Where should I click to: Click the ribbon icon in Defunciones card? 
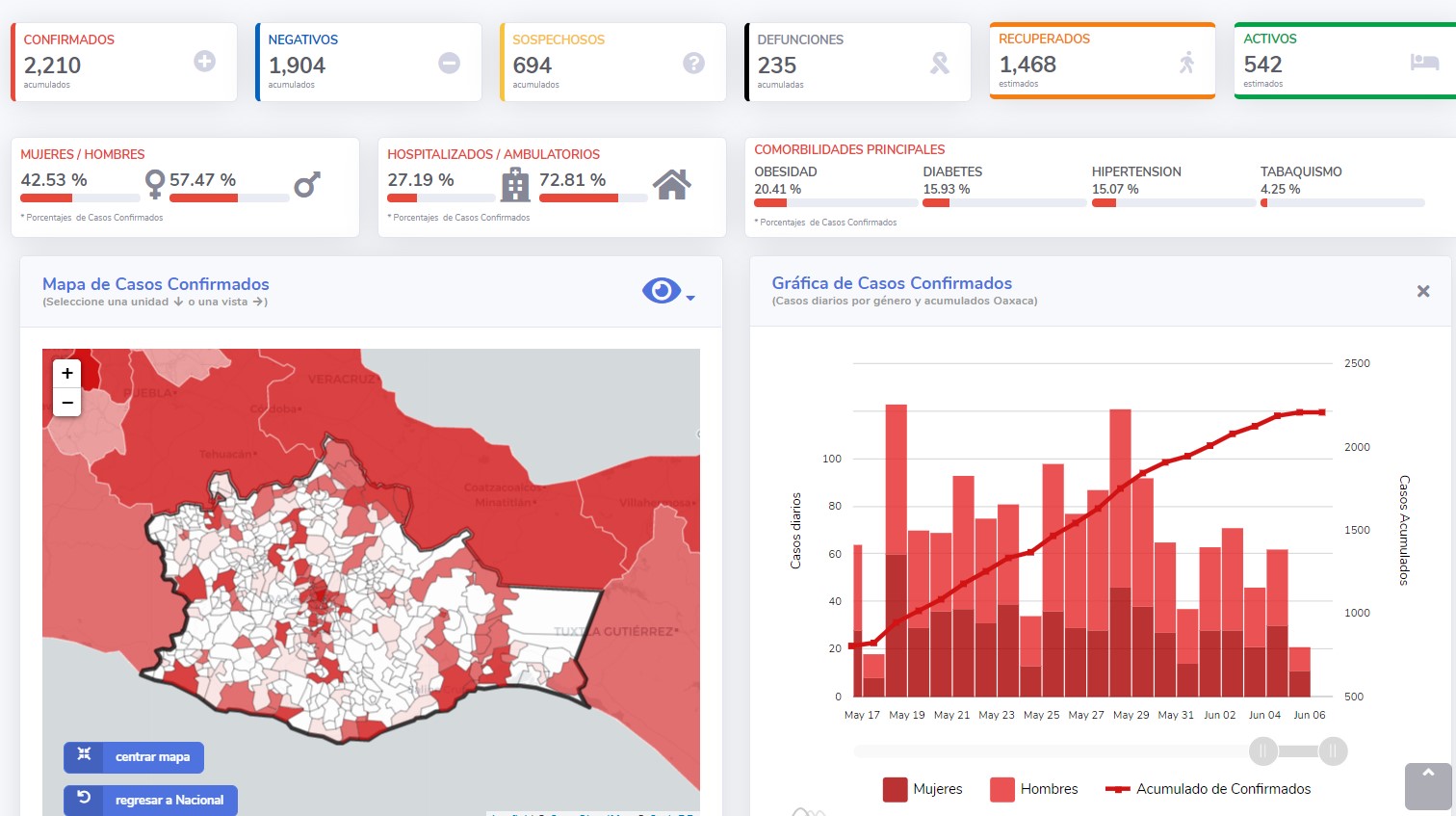coord(939,63)
